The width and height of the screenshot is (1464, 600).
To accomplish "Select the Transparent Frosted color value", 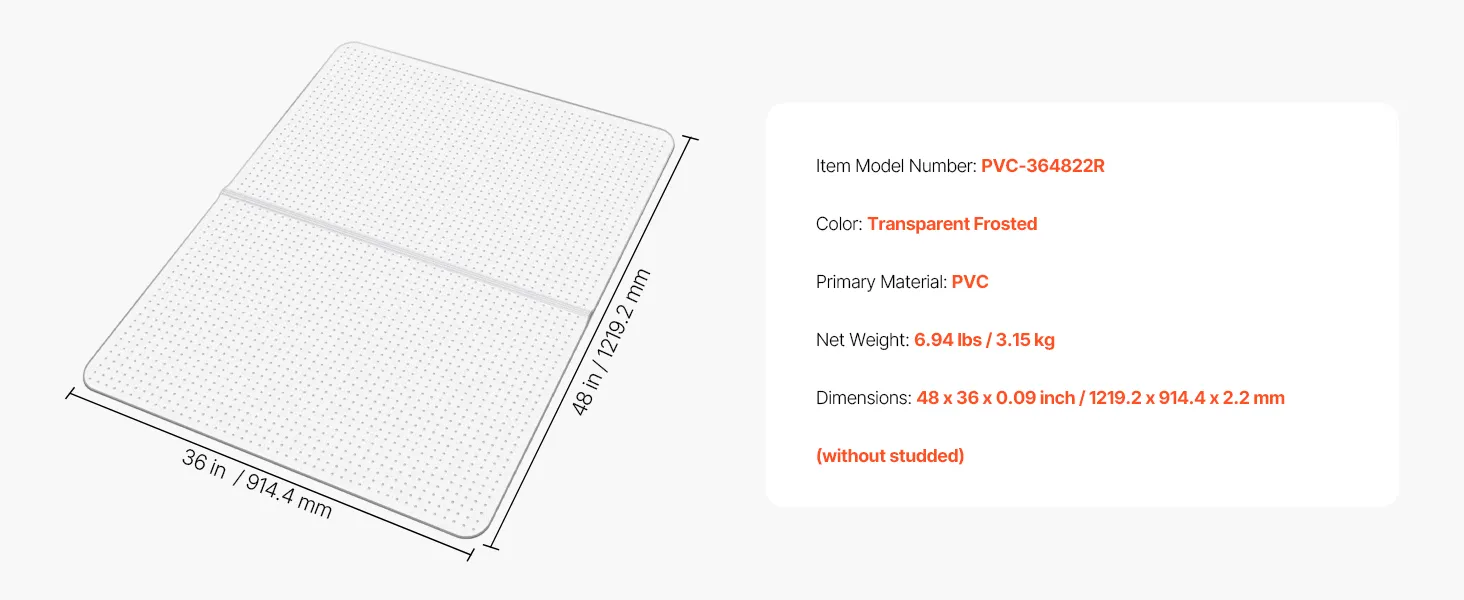I will tap(952, 224).
